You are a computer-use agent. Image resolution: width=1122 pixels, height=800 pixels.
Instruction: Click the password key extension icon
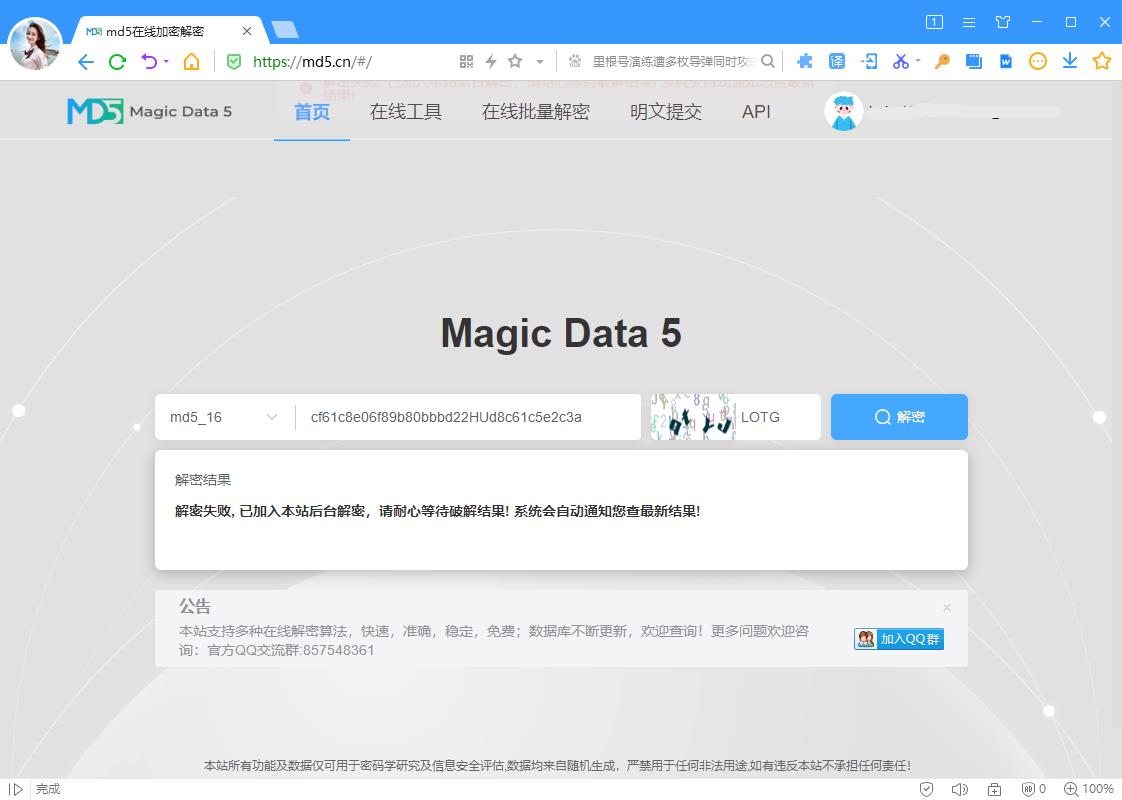tap(942, 62)
